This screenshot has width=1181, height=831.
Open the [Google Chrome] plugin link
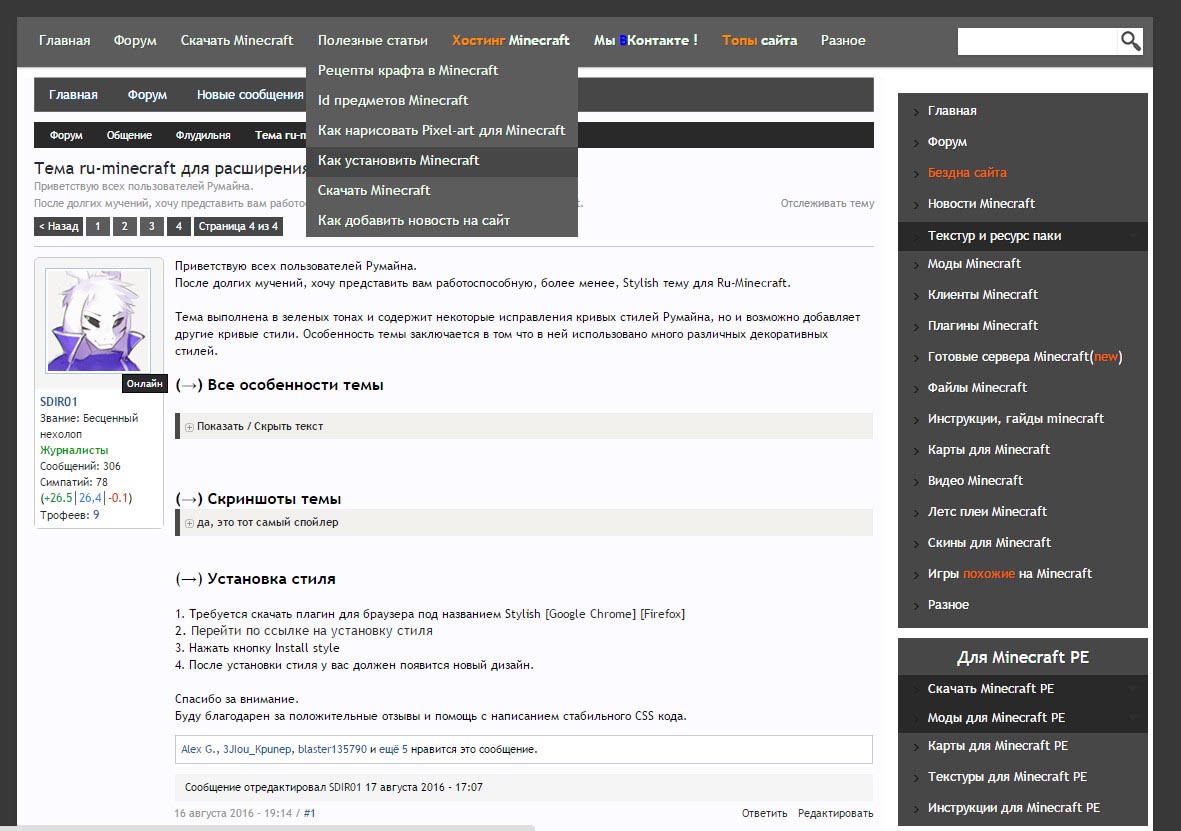pyautogui.click(x=590, y=614)
